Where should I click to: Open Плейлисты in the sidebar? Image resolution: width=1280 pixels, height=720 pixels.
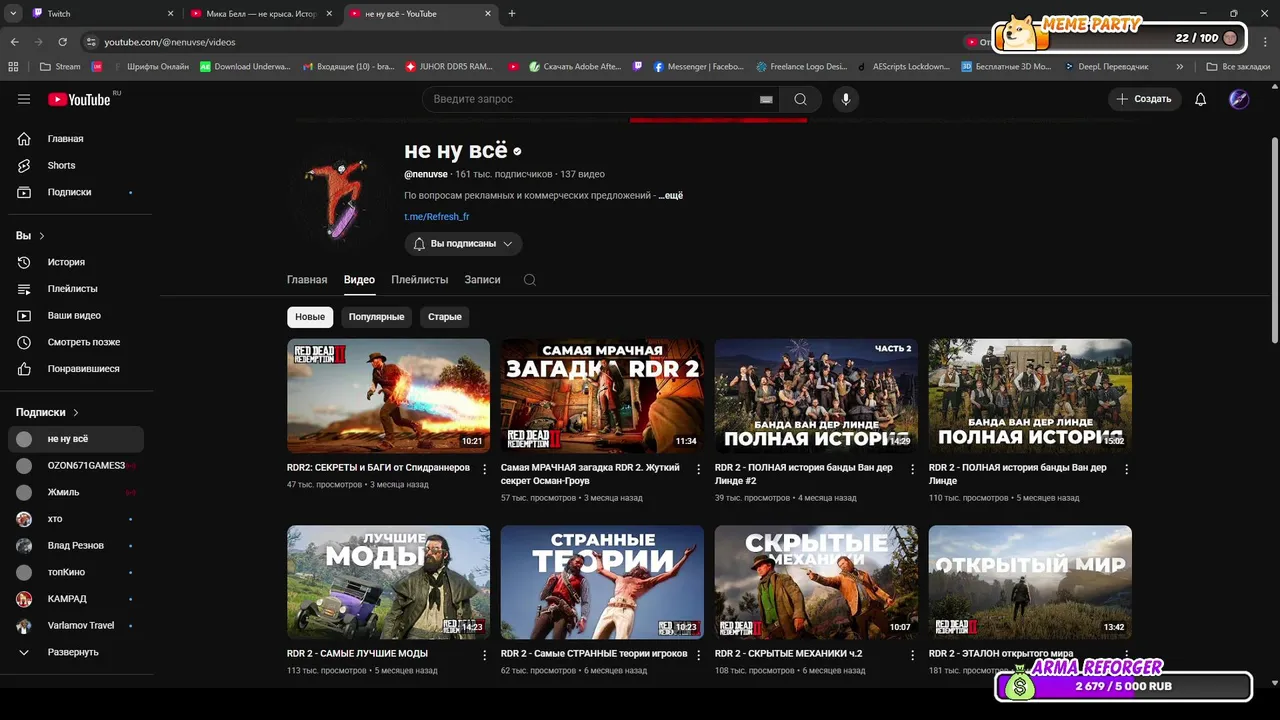point(76,289)
